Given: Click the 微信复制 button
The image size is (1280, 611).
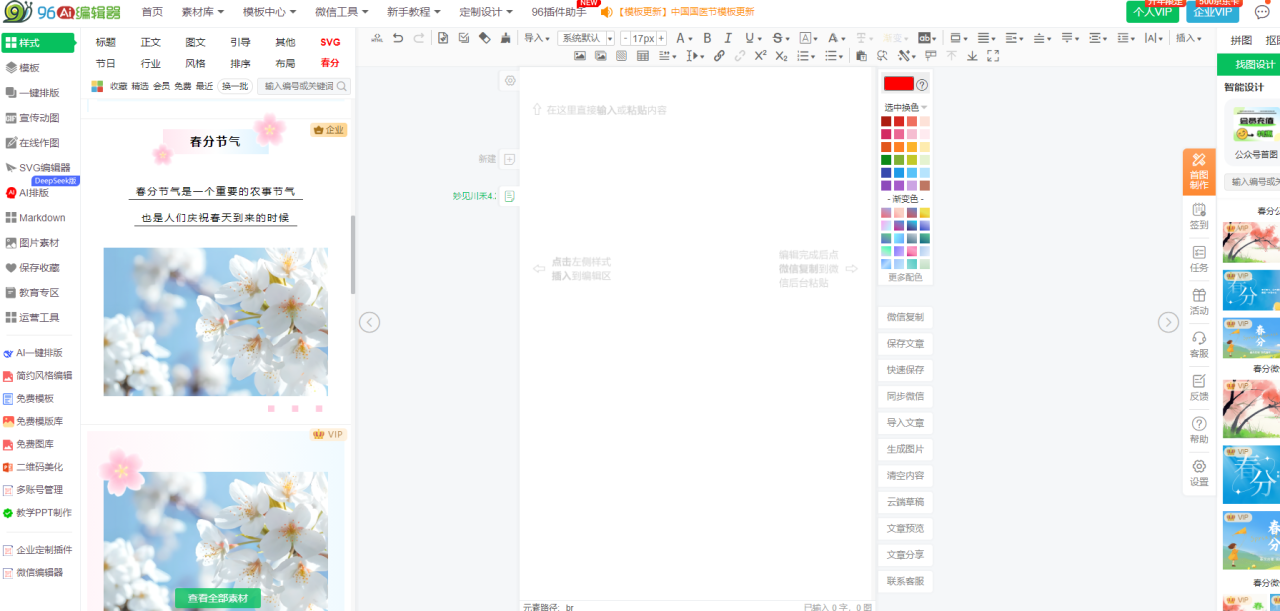Looking at the screenshot, I should [x=905, y=317].
